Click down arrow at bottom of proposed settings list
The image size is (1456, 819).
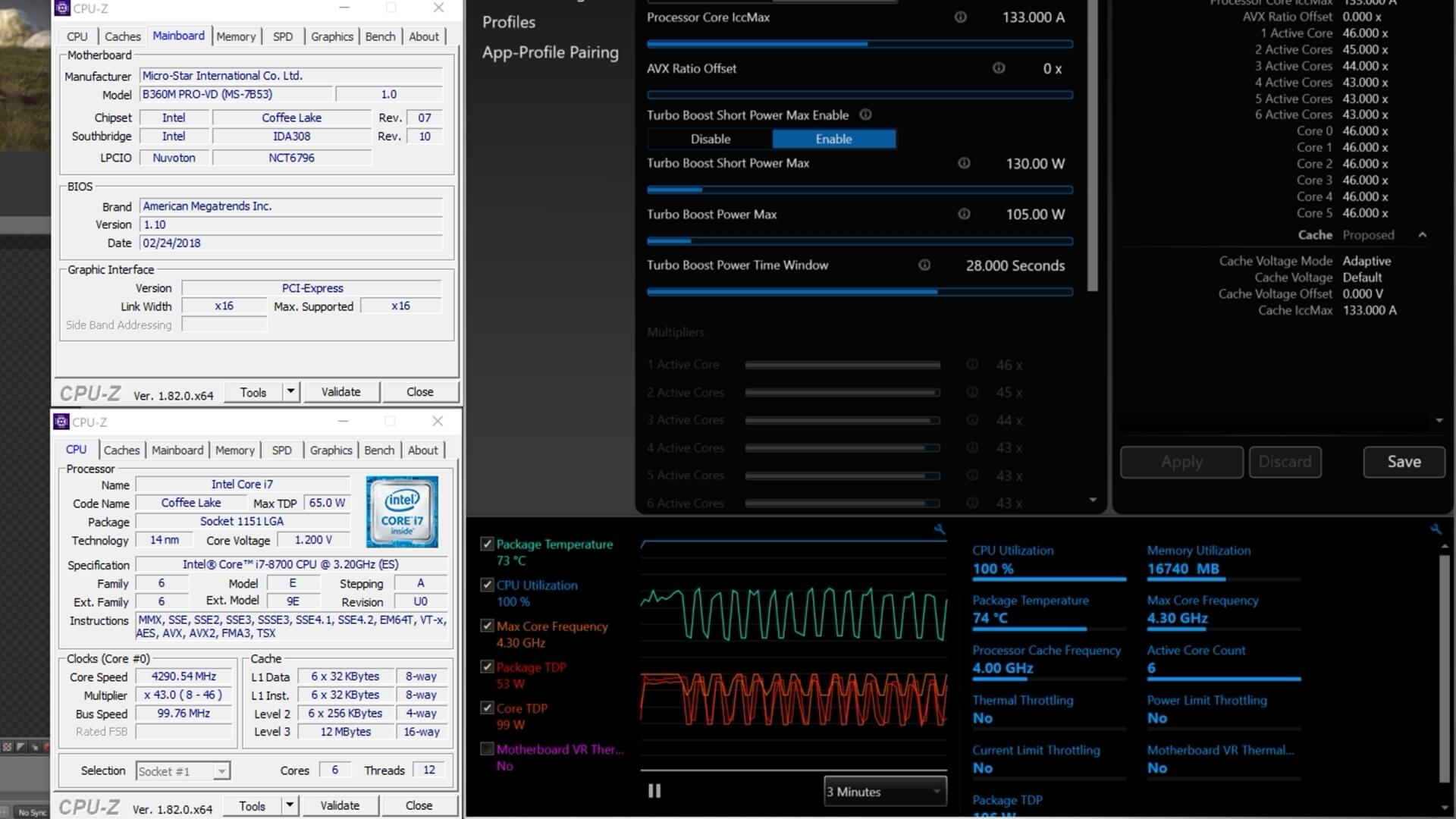click(1439, 421)
